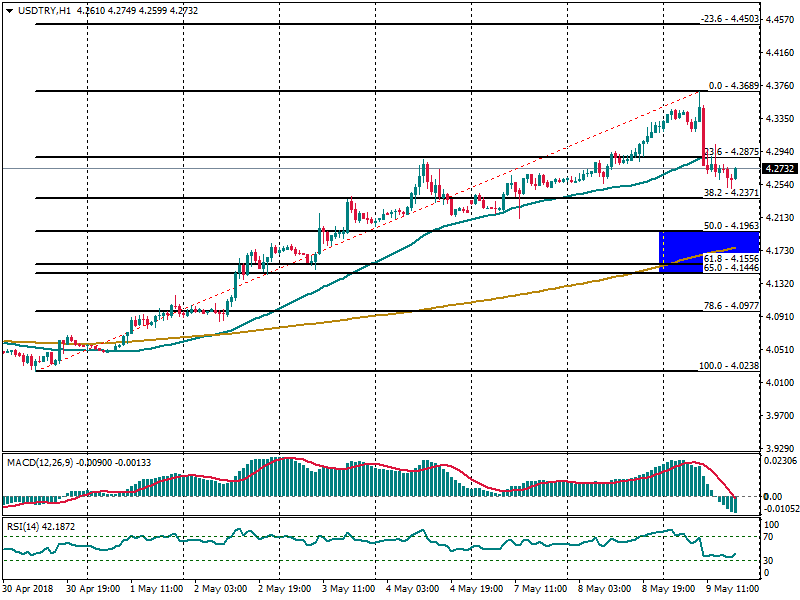This screenshot has height=600, width=800.
Task: Select the 50.0 - 4.1963 Fibonacci level label
Action: click(730, 226)
